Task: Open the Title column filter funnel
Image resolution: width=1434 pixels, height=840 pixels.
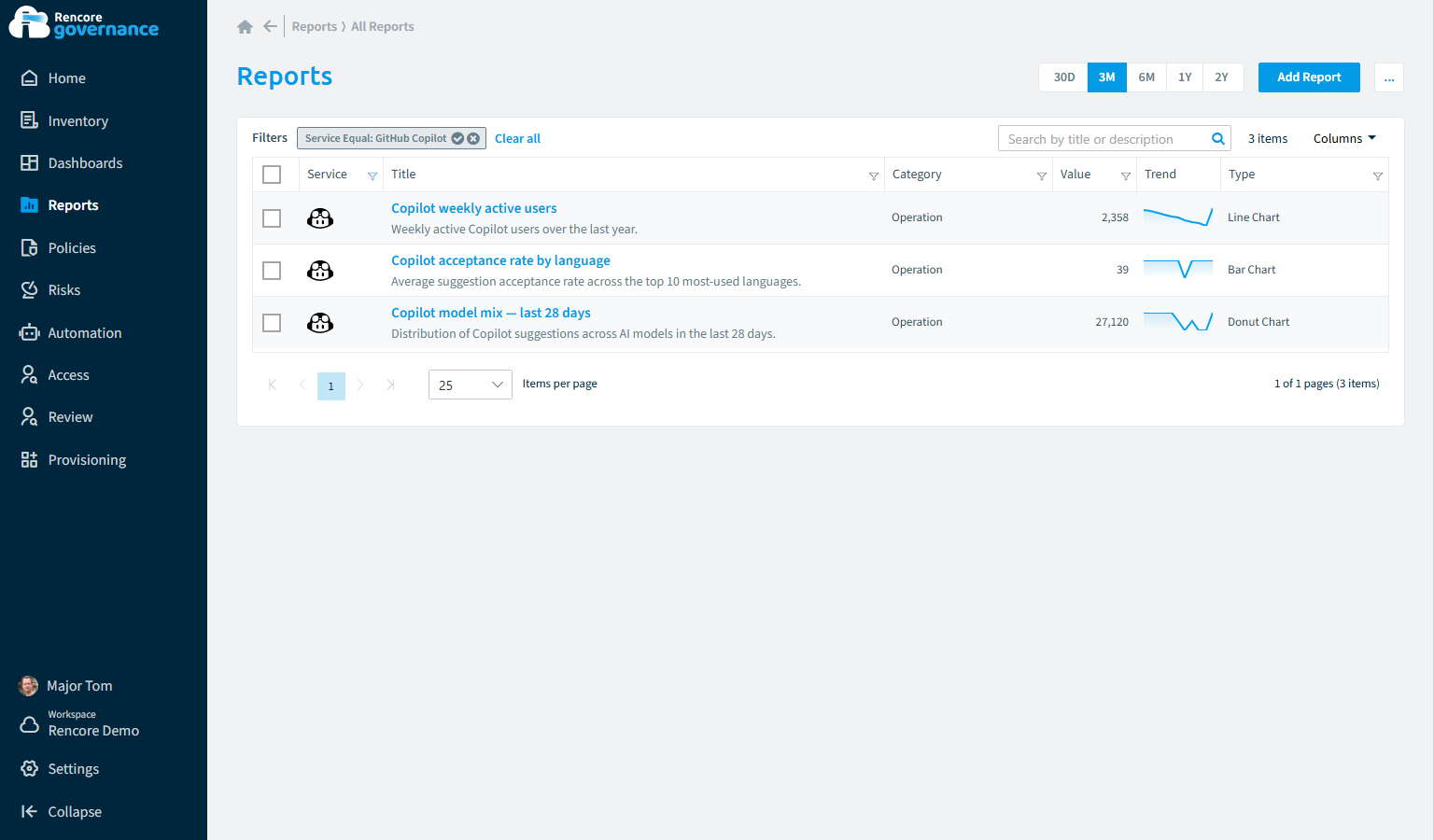Action: (x=874, y=175)
